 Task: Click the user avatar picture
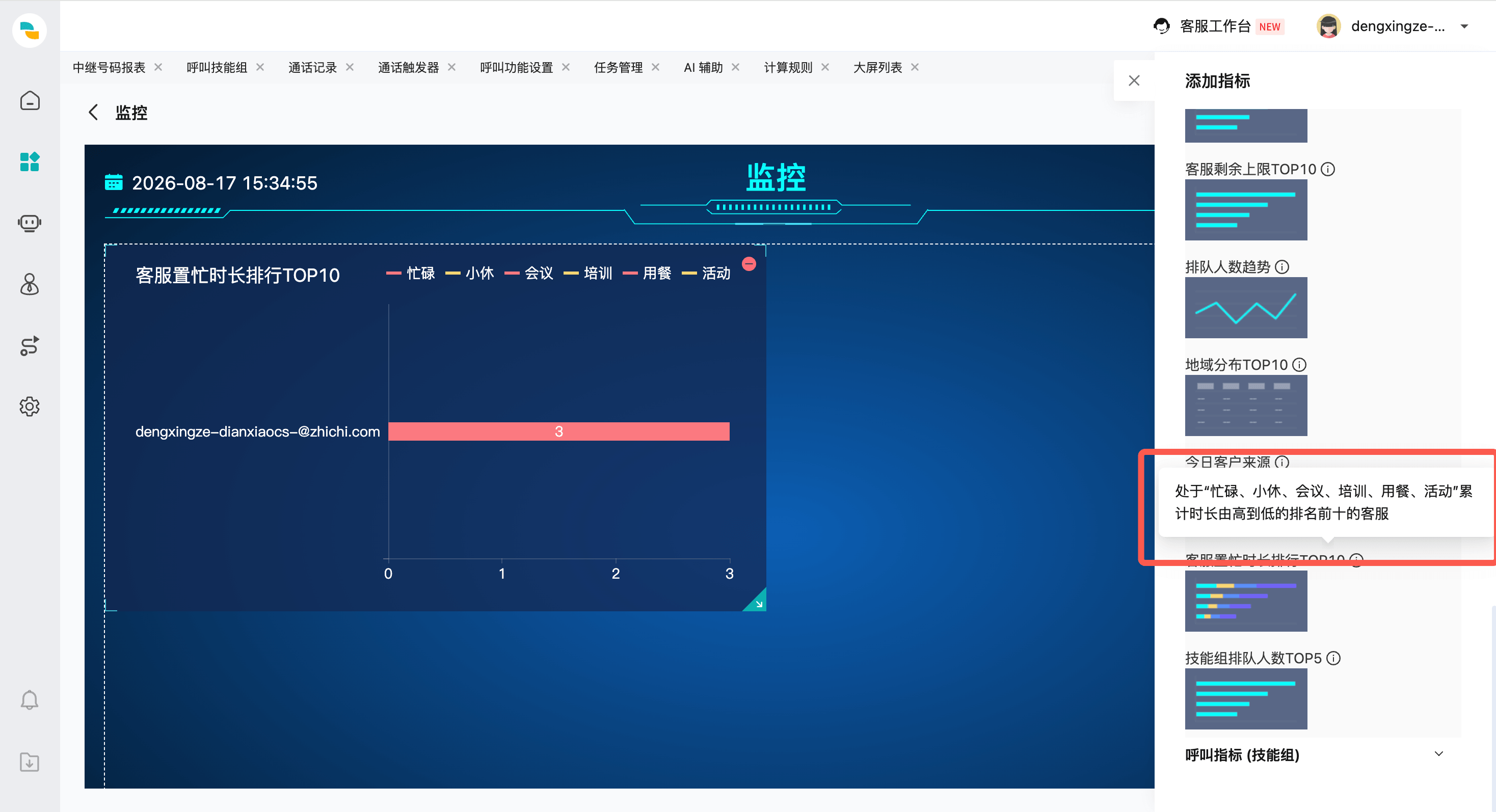(x=1328, y=26)
